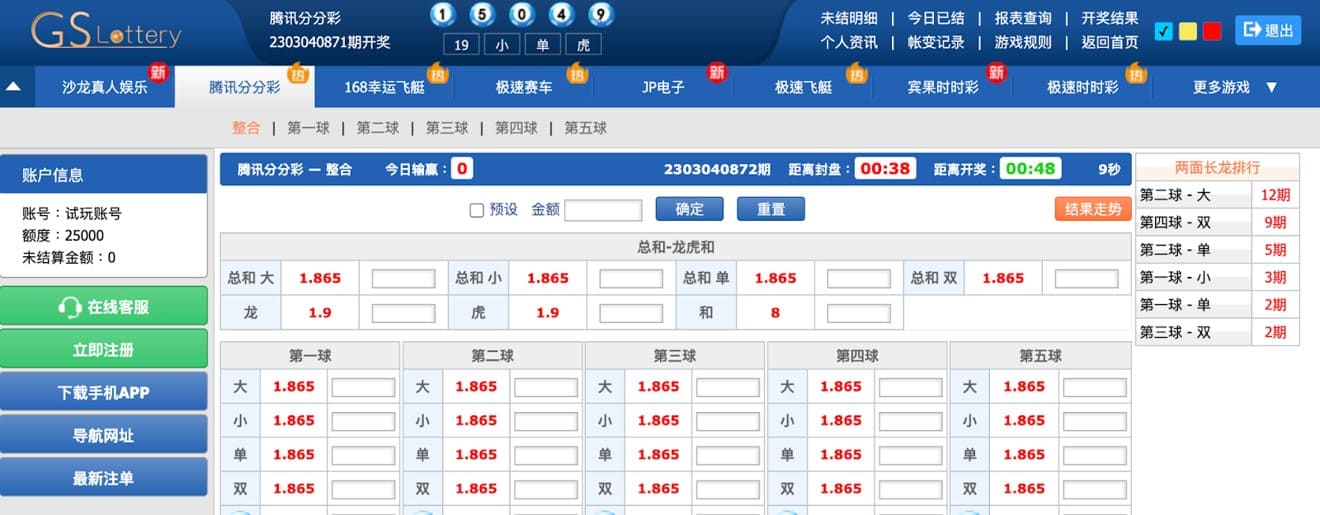
Task: Click the lottery ball showing 9
Action: [x=600, y=14]
